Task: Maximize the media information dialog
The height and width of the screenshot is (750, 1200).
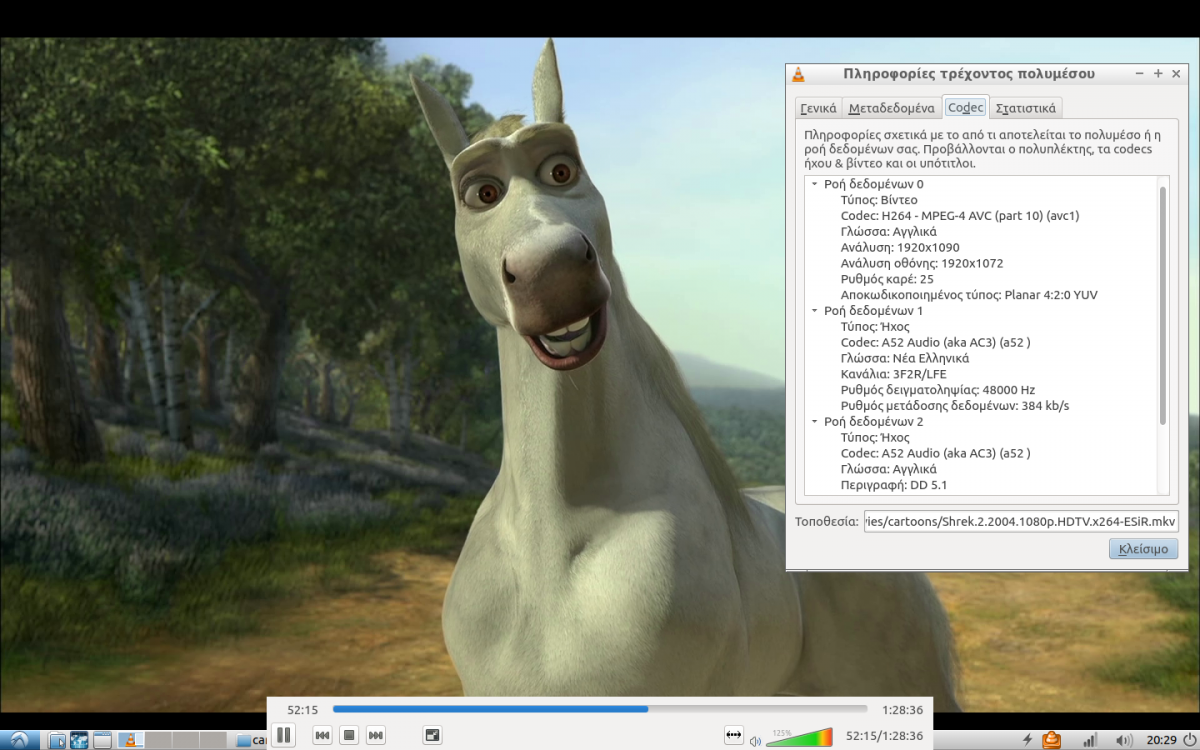Action: [x=1158, y=74]
